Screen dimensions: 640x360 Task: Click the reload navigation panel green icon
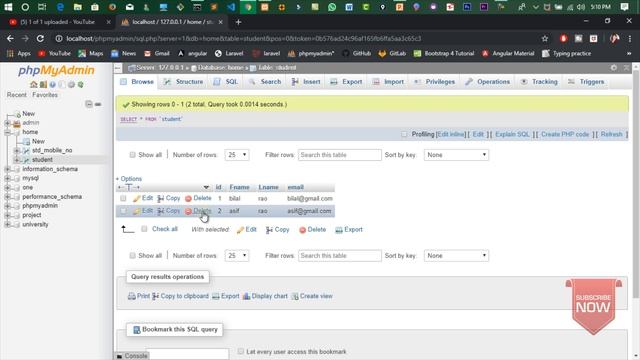tap(81, 84)
